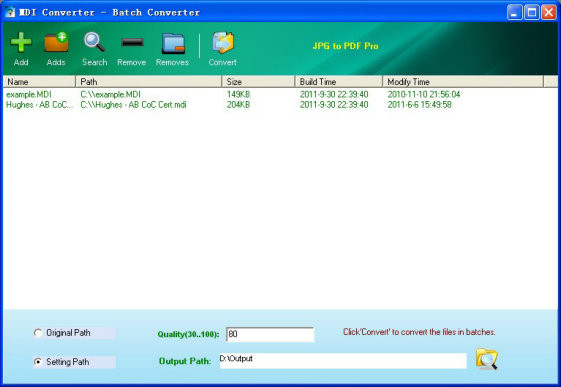Sort by Build Time column header
Viewport: 561px width, 387px height.
point(339,82)
